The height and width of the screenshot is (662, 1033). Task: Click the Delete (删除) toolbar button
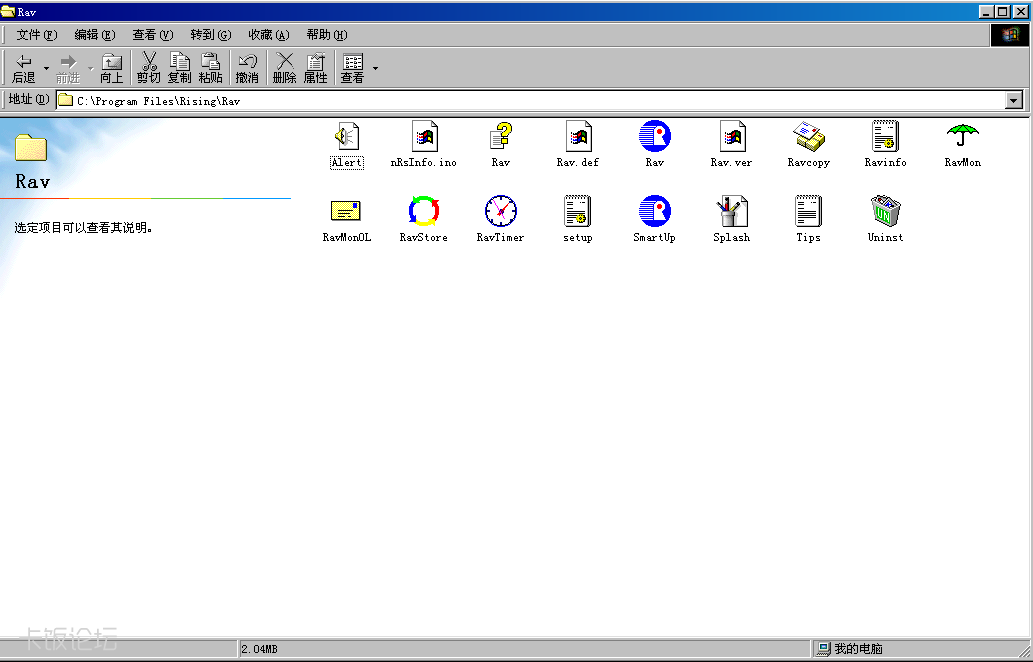[x=285, y=68]
